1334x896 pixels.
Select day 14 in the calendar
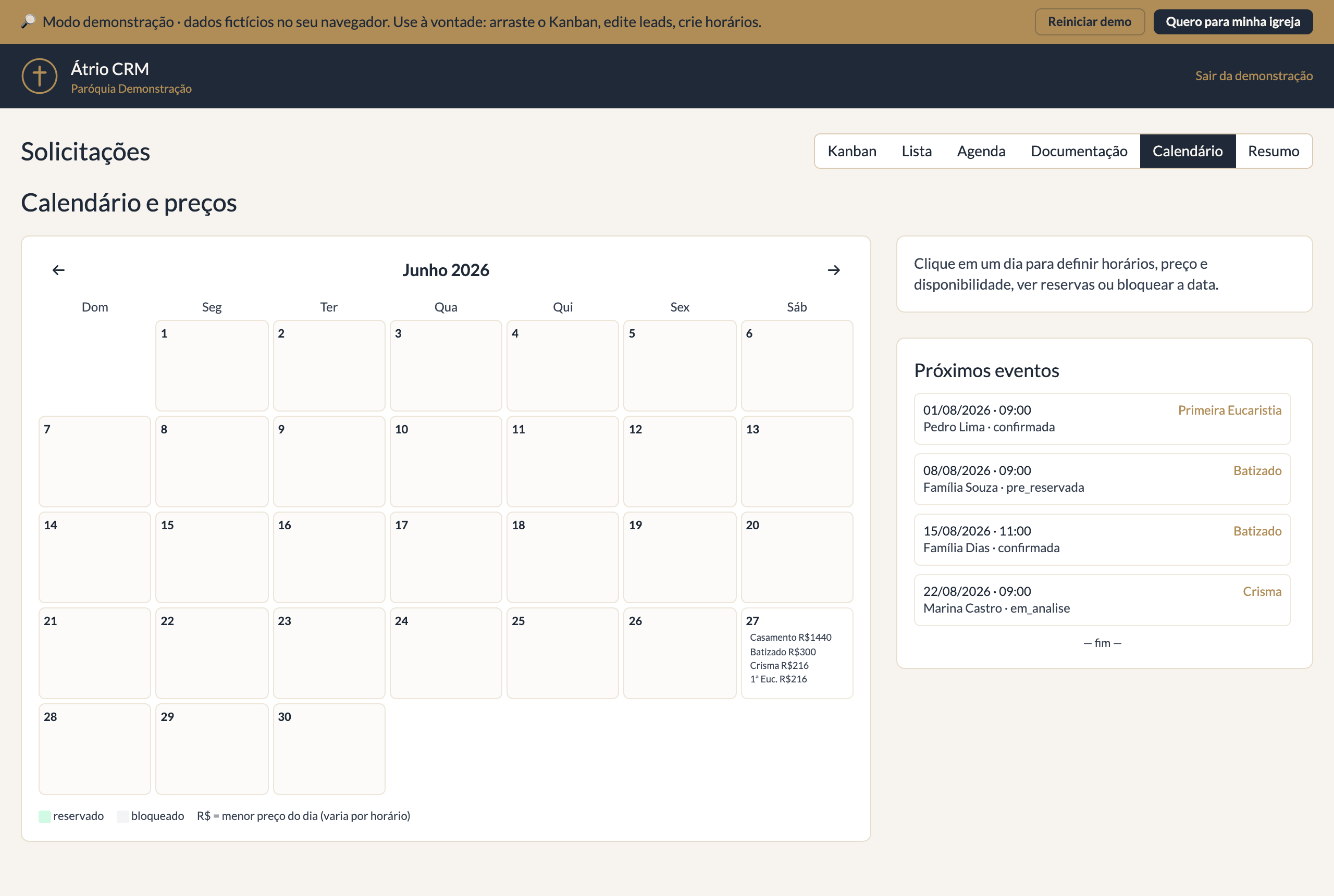coord(95,557)
